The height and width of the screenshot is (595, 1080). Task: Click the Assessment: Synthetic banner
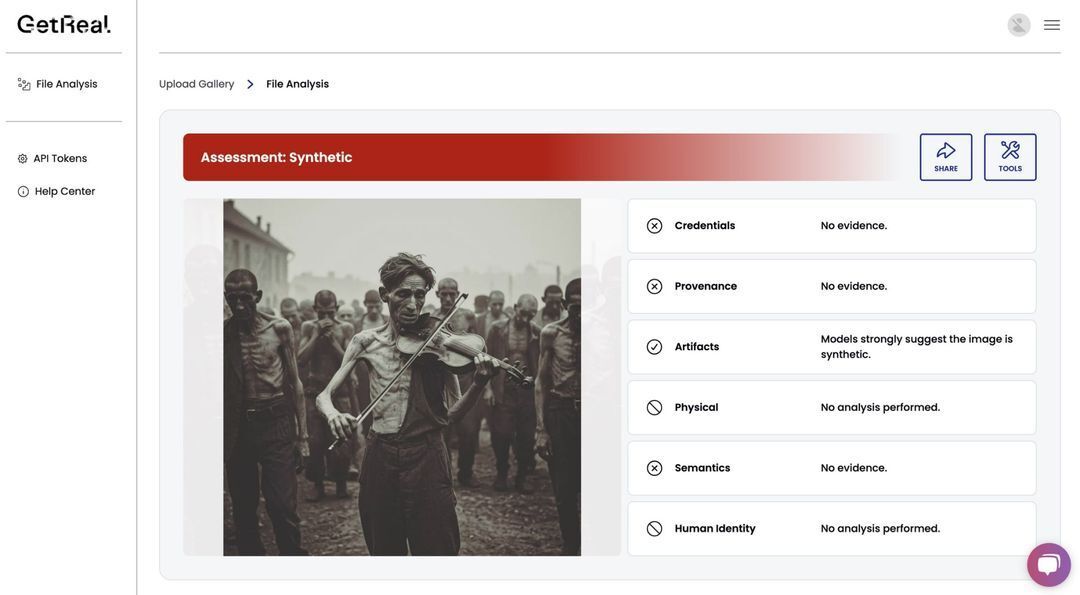pyautogui.click(x=540, y=157)
